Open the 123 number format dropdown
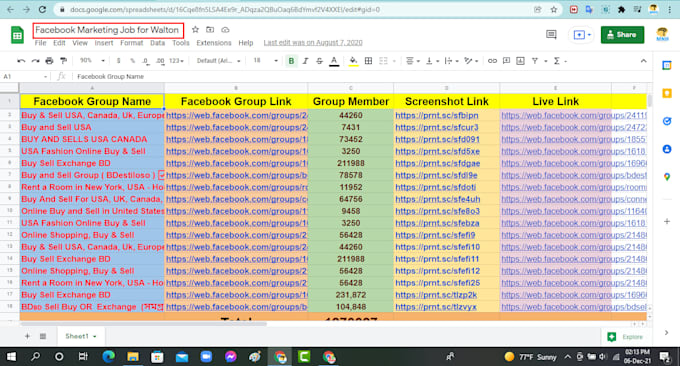This screenshot has height=366, width=680. [177, 61]
